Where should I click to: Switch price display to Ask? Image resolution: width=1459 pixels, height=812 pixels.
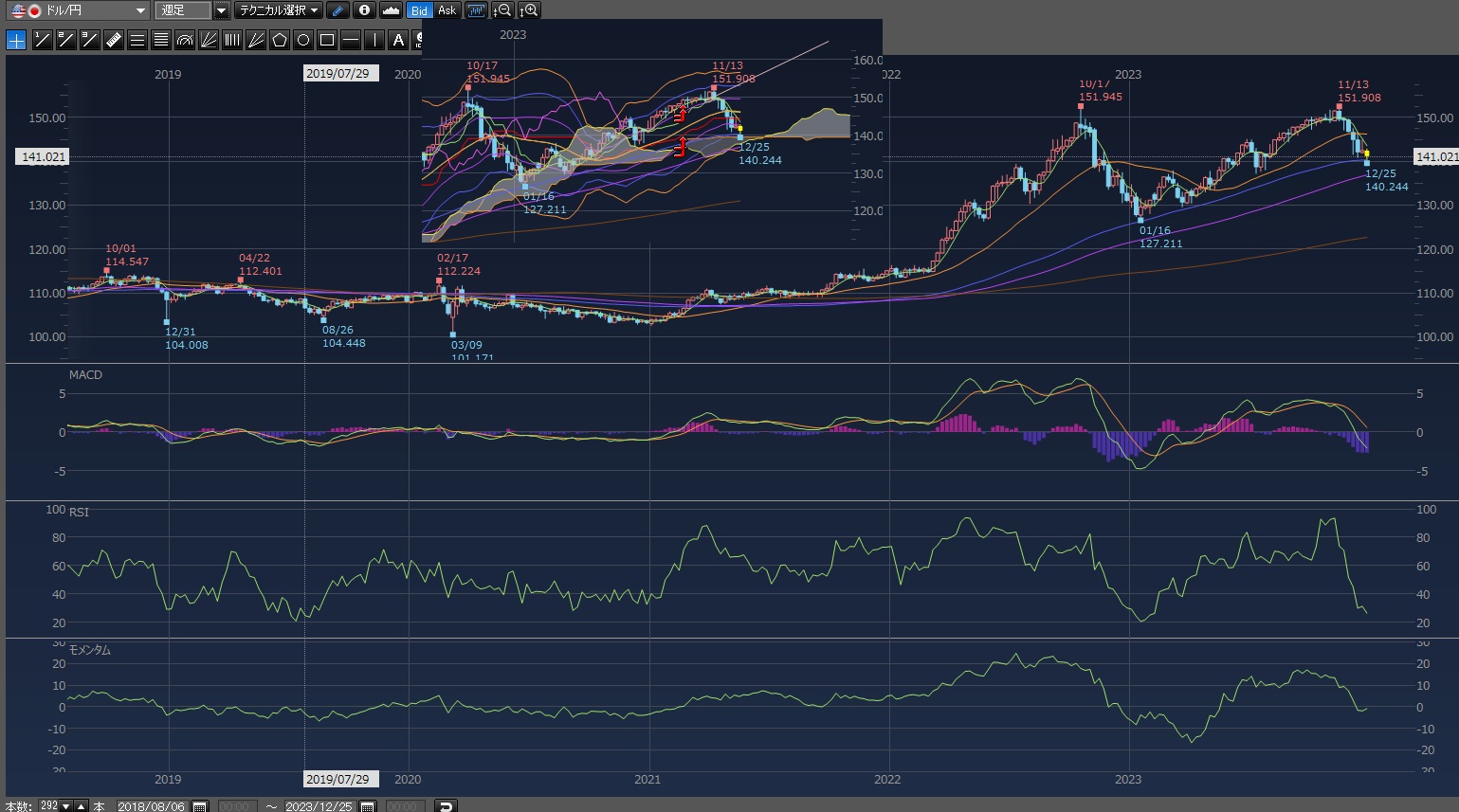447,10
